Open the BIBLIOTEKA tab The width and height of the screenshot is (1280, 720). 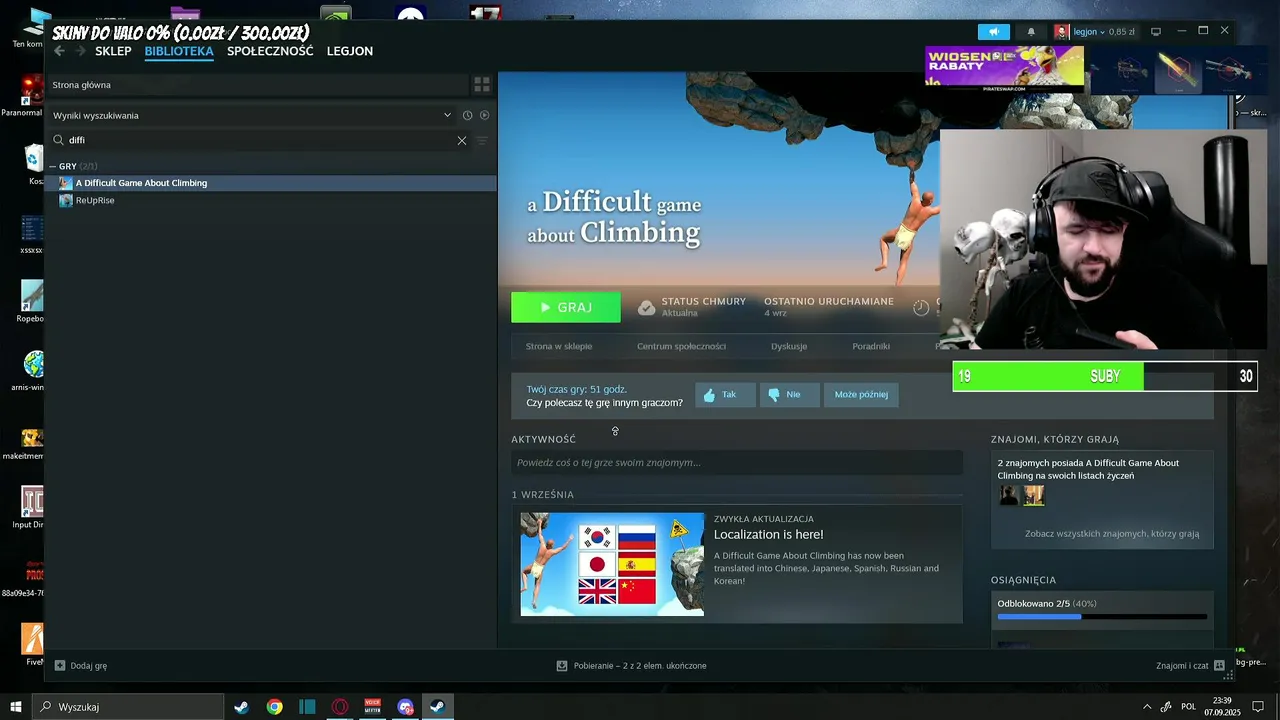pyautogui.click(x=179, y=51)
